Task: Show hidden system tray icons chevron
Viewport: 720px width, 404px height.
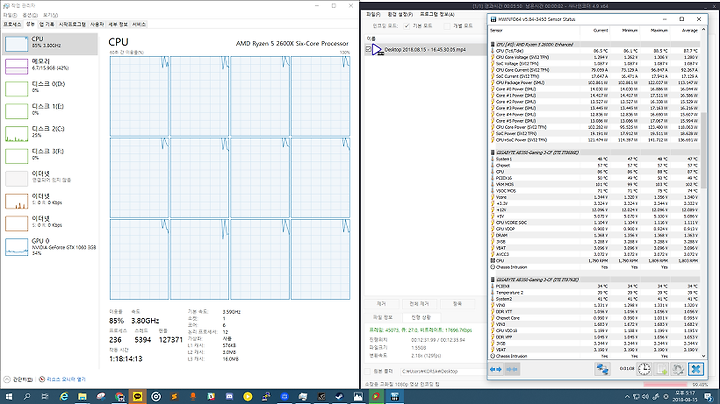Action: click(627, 397)
